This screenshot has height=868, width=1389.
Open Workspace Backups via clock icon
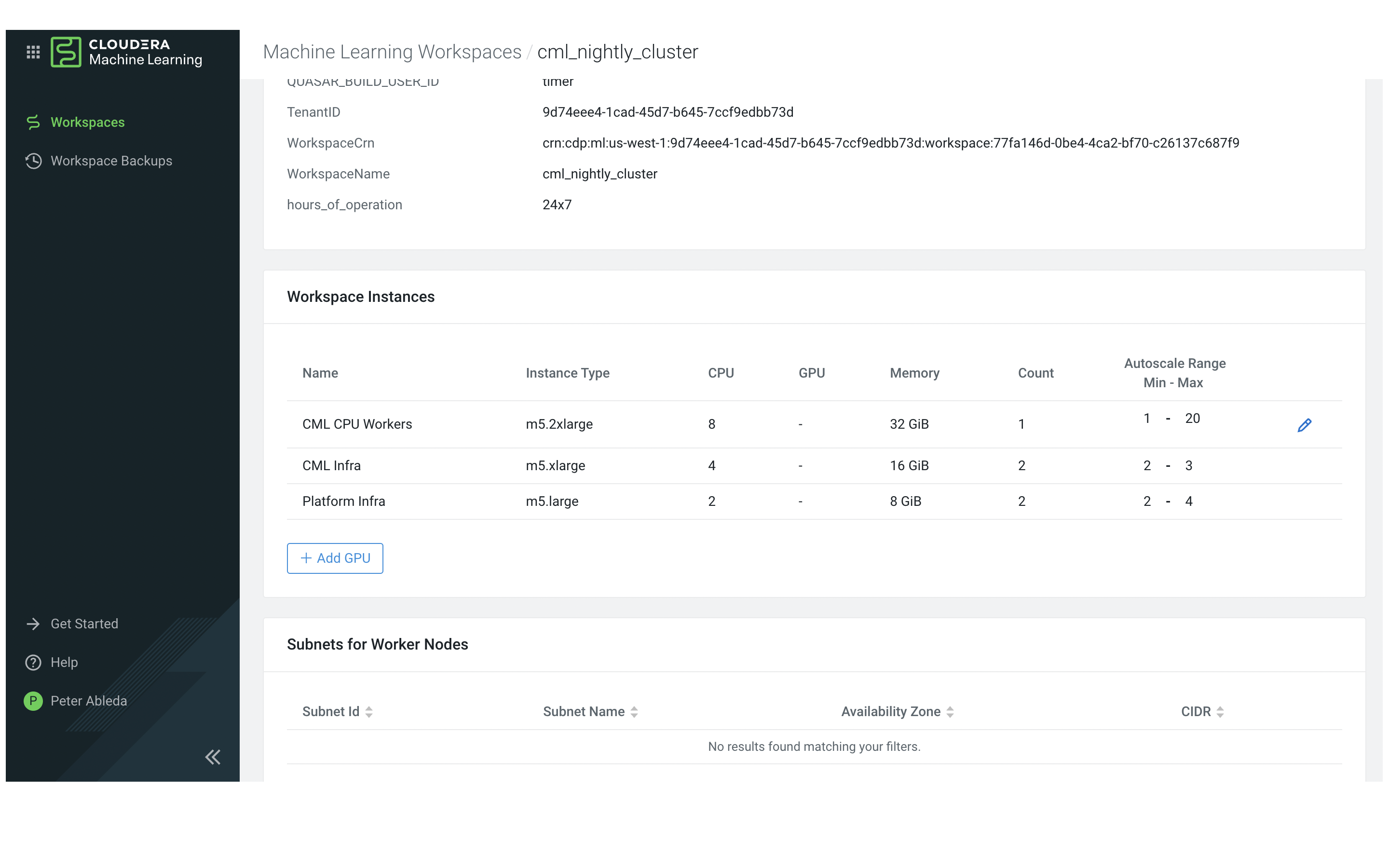[33, 162]
